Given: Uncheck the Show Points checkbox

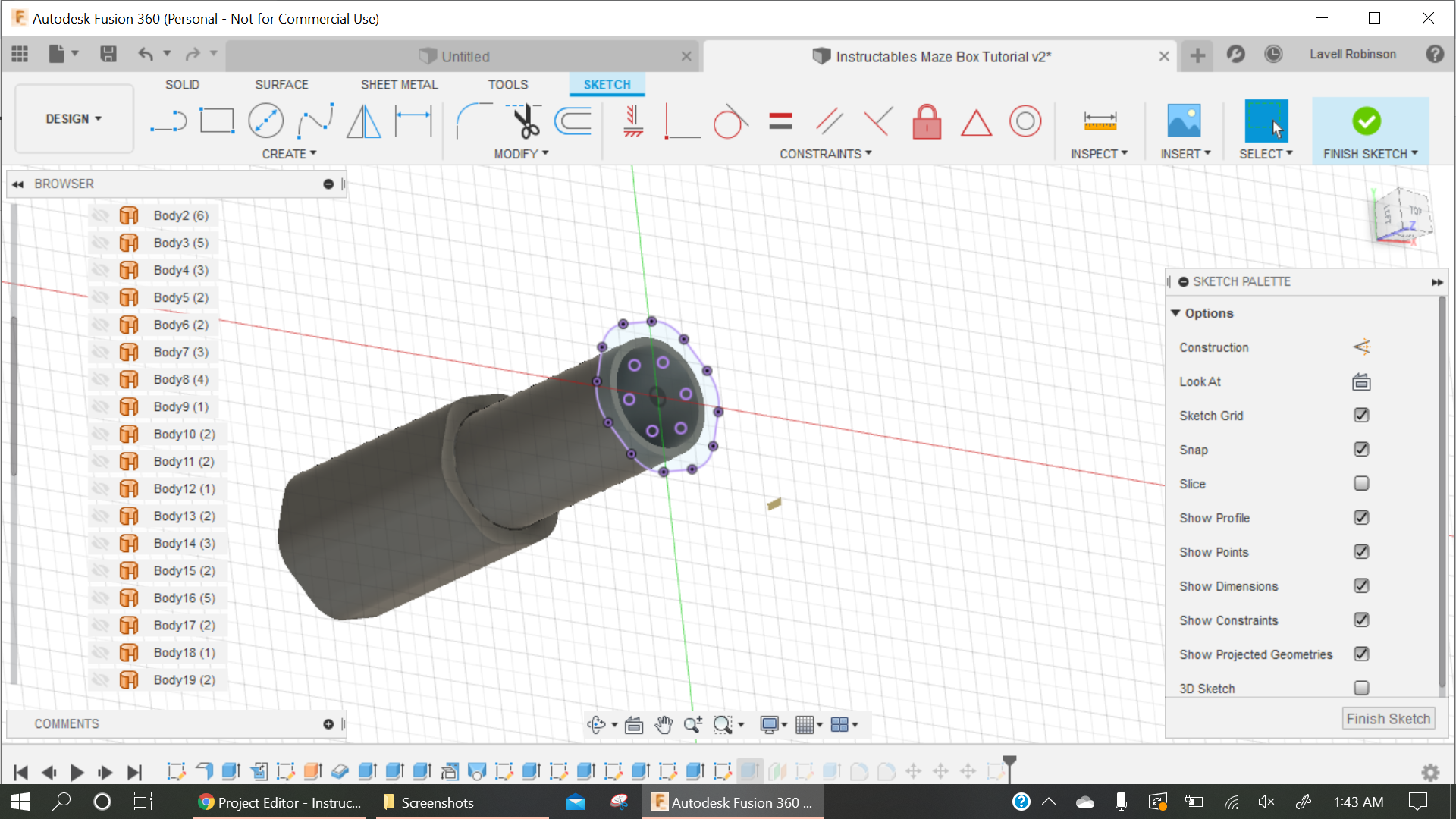Looking at the screenshot, I should pyautogui.click(x=1361, y=552).
